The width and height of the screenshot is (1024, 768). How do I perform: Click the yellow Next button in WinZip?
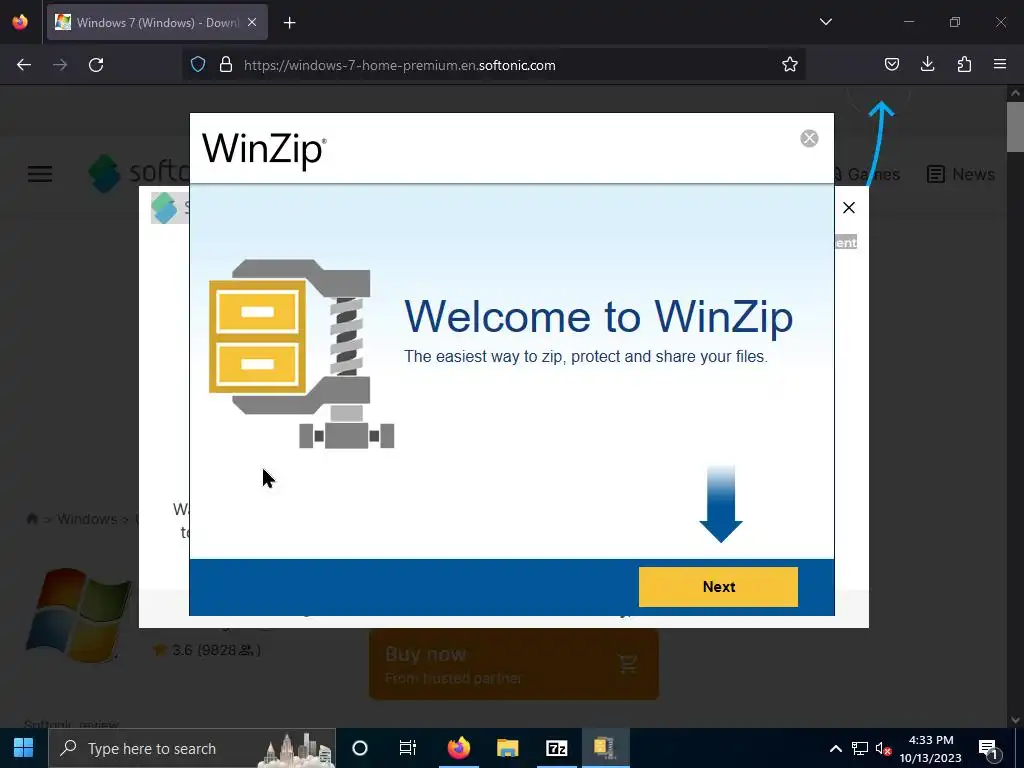pos(718,586)
